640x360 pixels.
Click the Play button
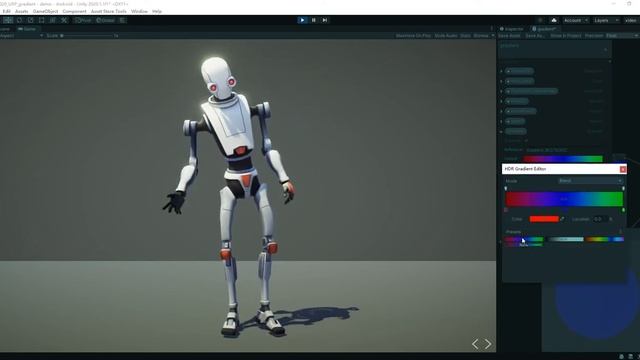tap(302, 20)
